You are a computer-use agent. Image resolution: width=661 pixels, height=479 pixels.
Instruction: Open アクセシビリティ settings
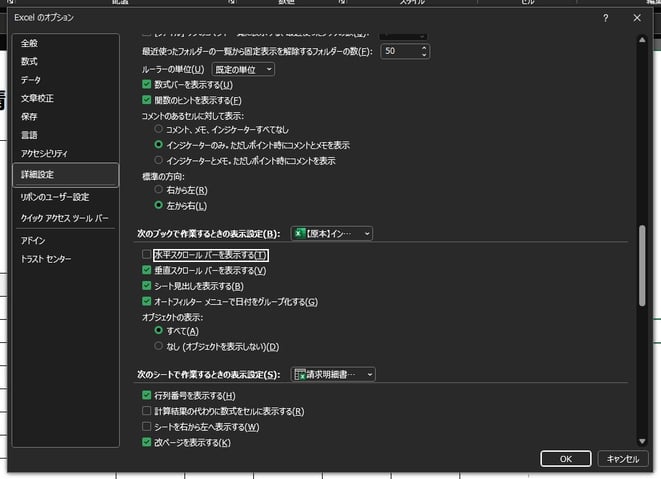tap(44, 153)
